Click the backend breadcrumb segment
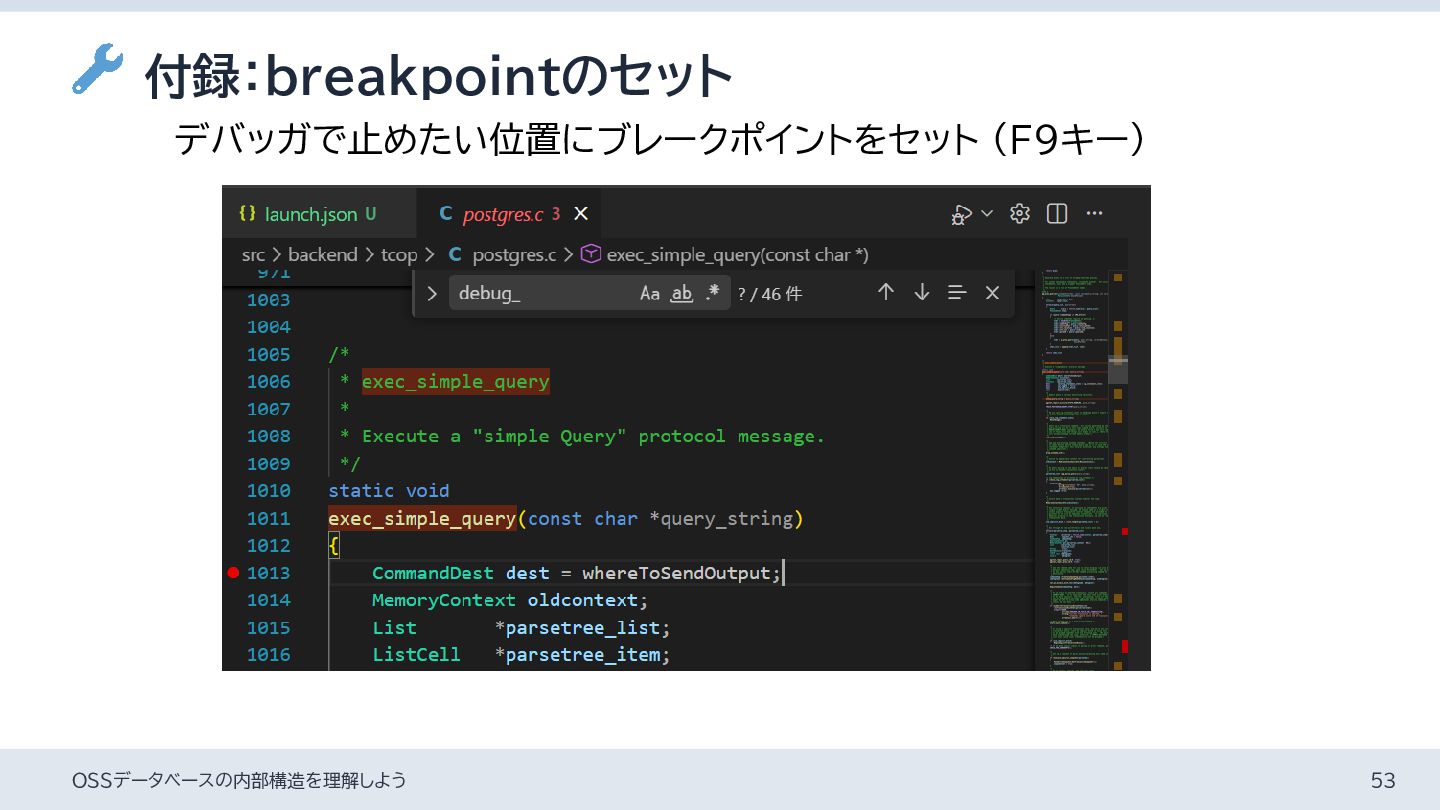Image resolution: width=1440 pixels, height=810 pixels. [x=322, y=255]
